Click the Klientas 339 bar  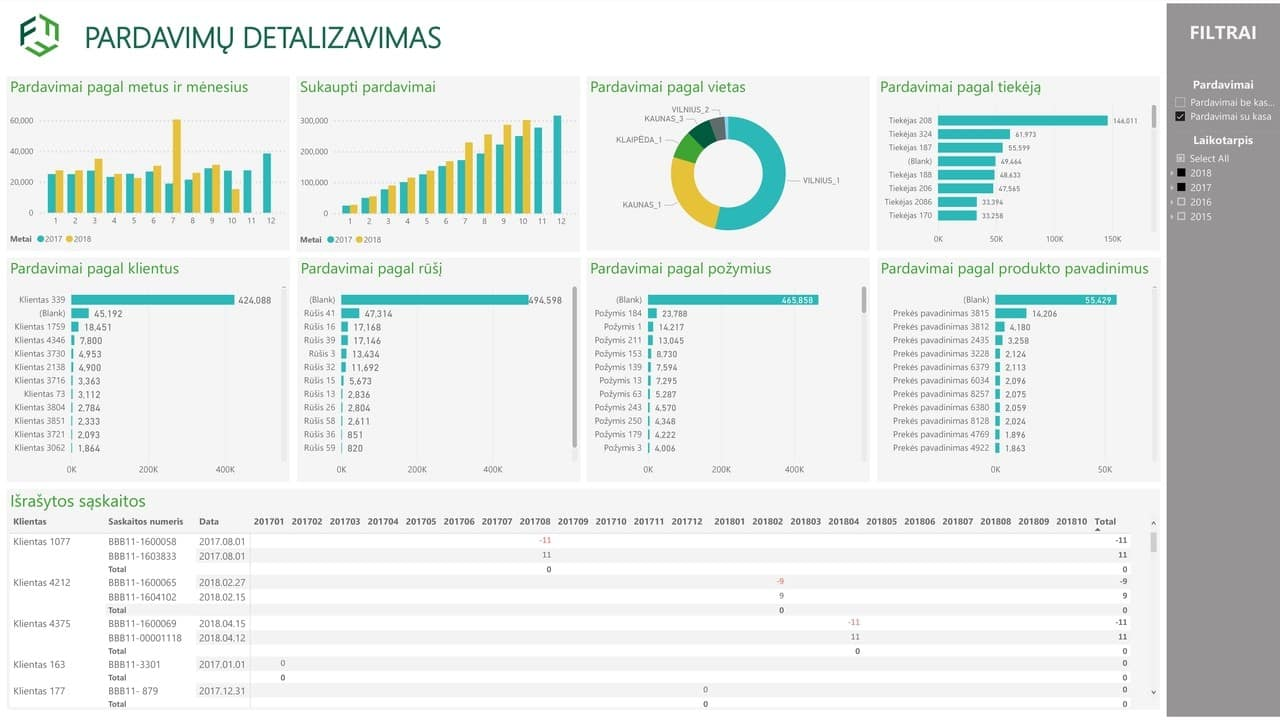[152, 300]
